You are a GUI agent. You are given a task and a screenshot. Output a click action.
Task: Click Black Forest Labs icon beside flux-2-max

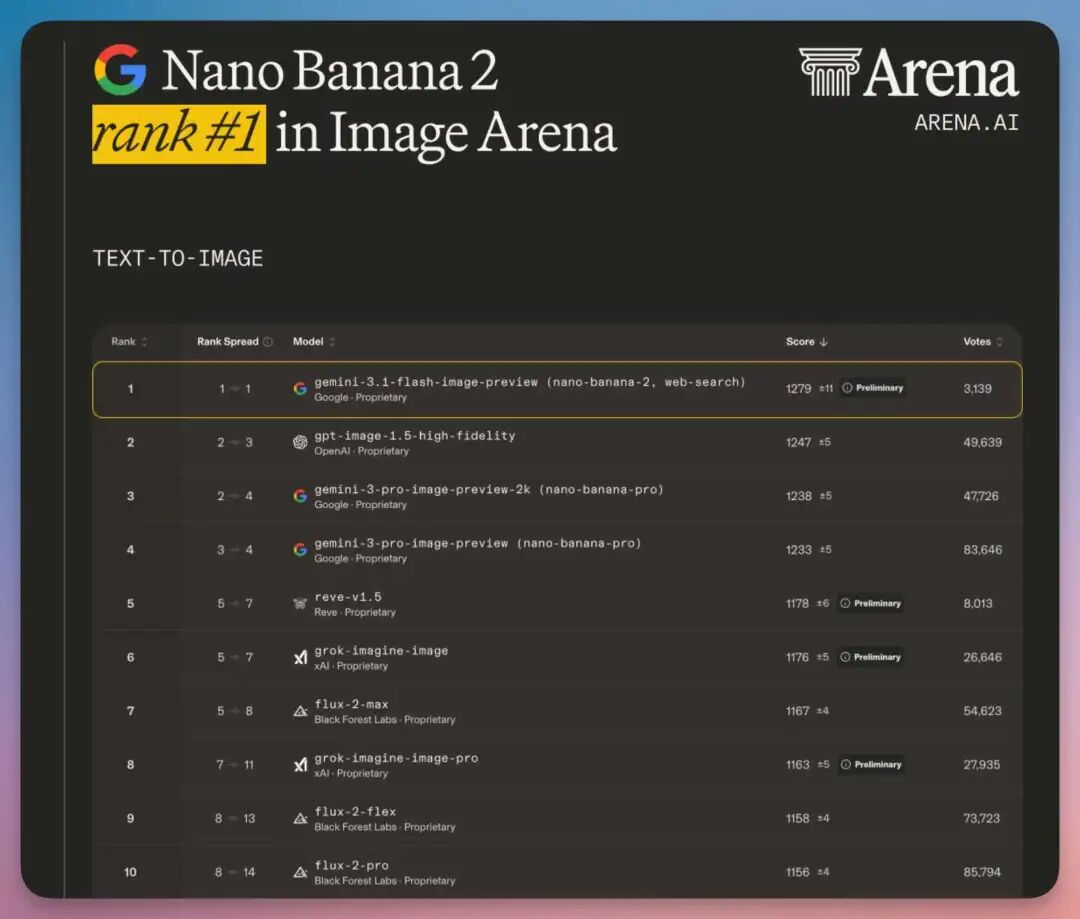(x=300, y=711)
